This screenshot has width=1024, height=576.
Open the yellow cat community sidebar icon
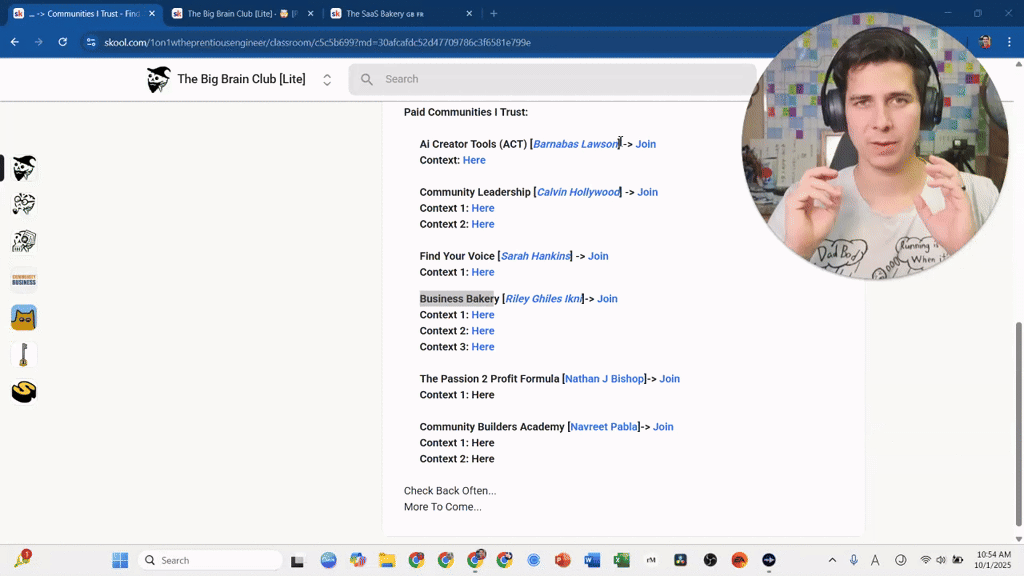[x=24, y=317]
